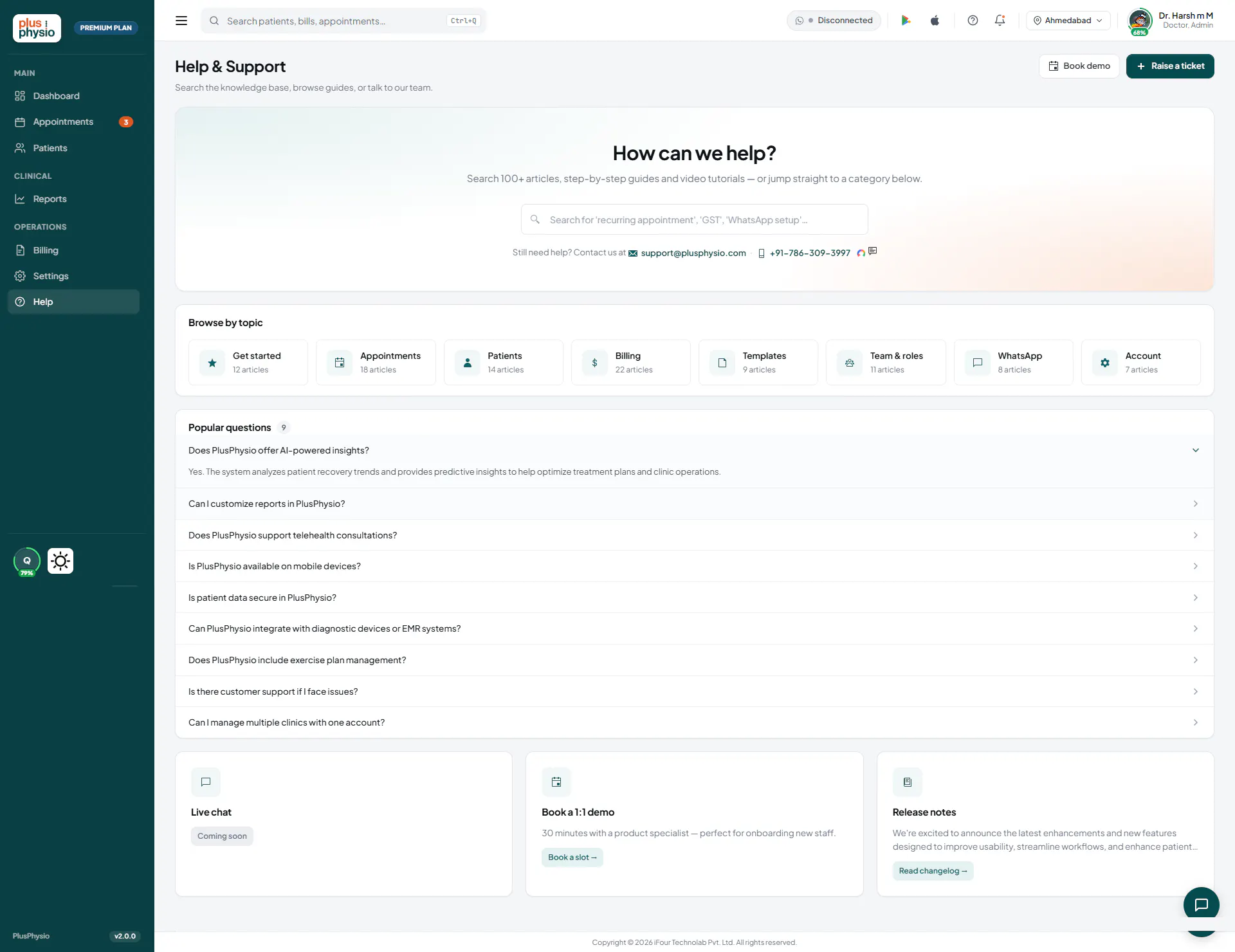Click the chat message icon by phone number
Image resolution: width=1235 pixels, height=952 pixels.
pos(873,251)
